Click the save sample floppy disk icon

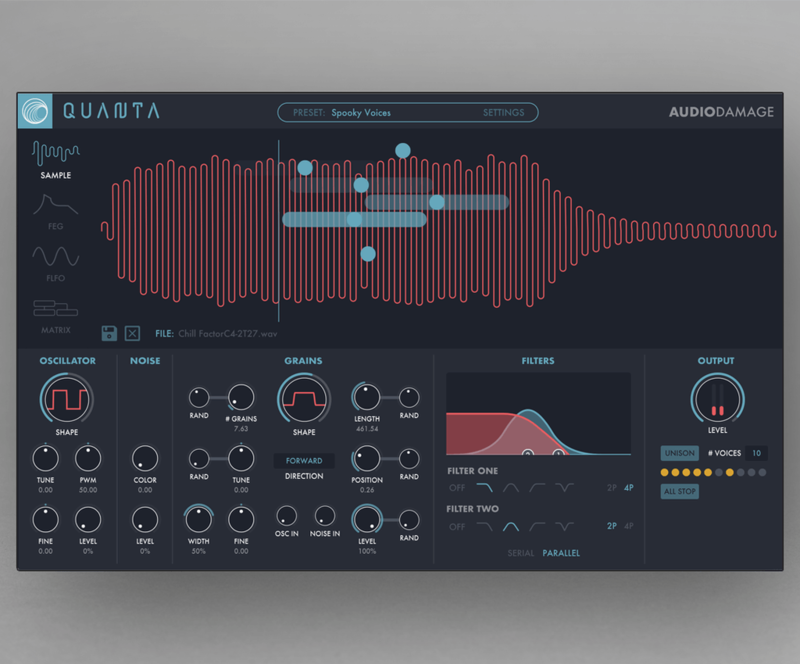click(109, 332)
